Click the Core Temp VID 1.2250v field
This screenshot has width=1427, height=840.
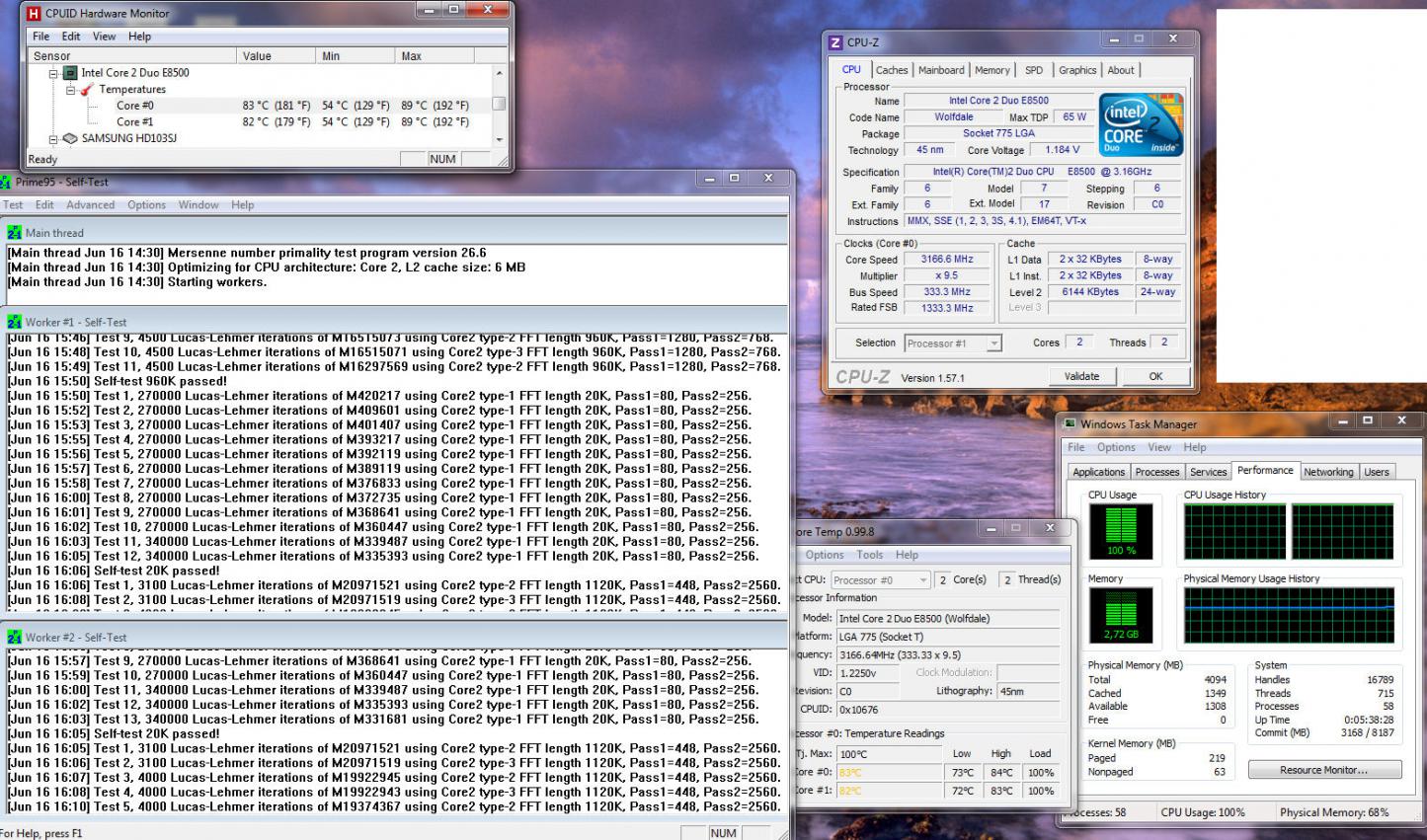point(869,672)
